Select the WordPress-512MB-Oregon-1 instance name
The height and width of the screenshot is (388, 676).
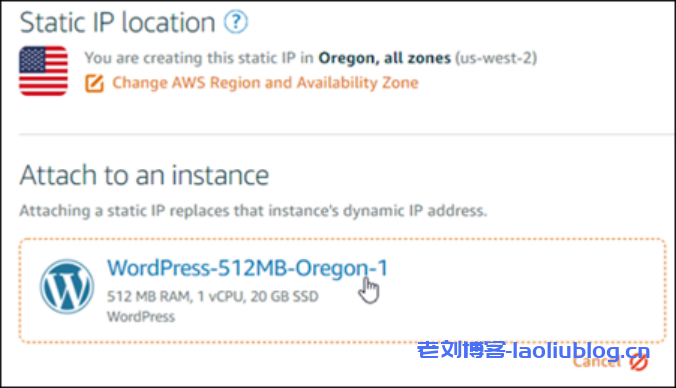tap(247, 268)
